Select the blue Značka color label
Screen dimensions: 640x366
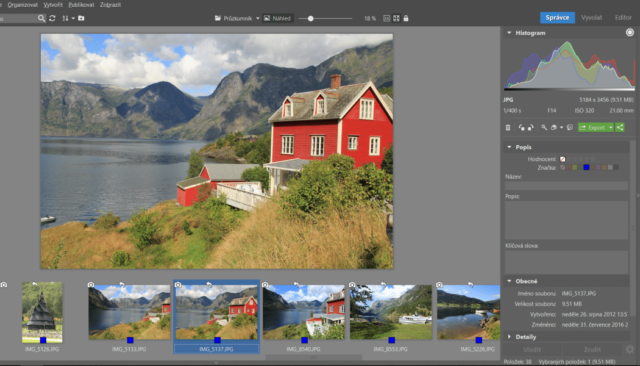point(587,167)
